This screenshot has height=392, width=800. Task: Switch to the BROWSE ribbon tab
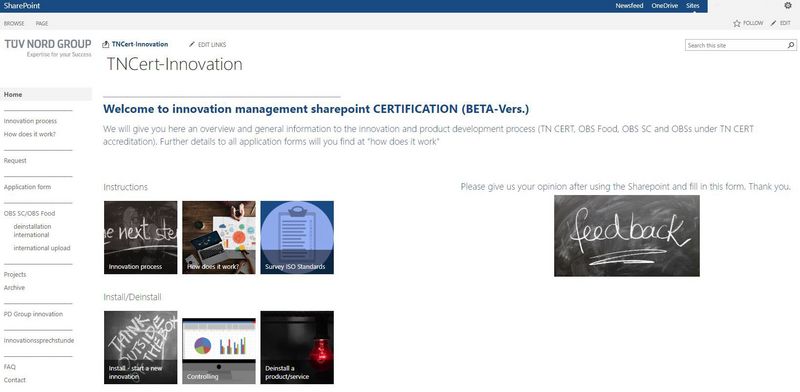(14, 23)
